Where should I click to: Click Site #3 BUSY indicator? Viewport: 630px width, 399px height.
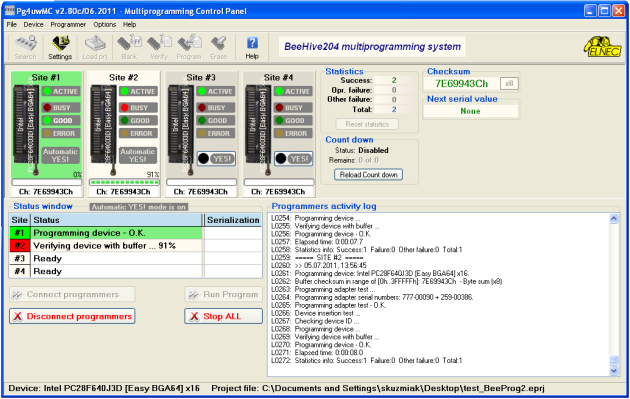pos(216,108)
